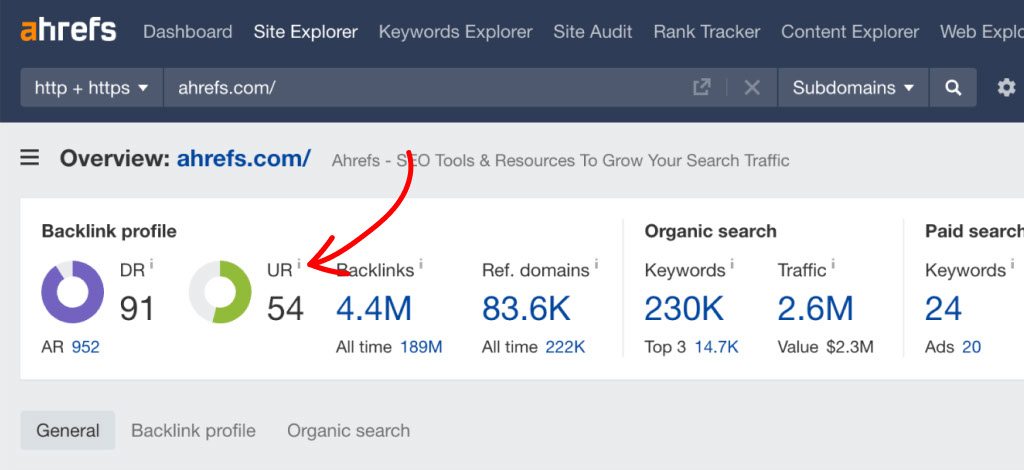
Task: Click the ahrefs.com/ overview title link
Action: pos(244,158)
